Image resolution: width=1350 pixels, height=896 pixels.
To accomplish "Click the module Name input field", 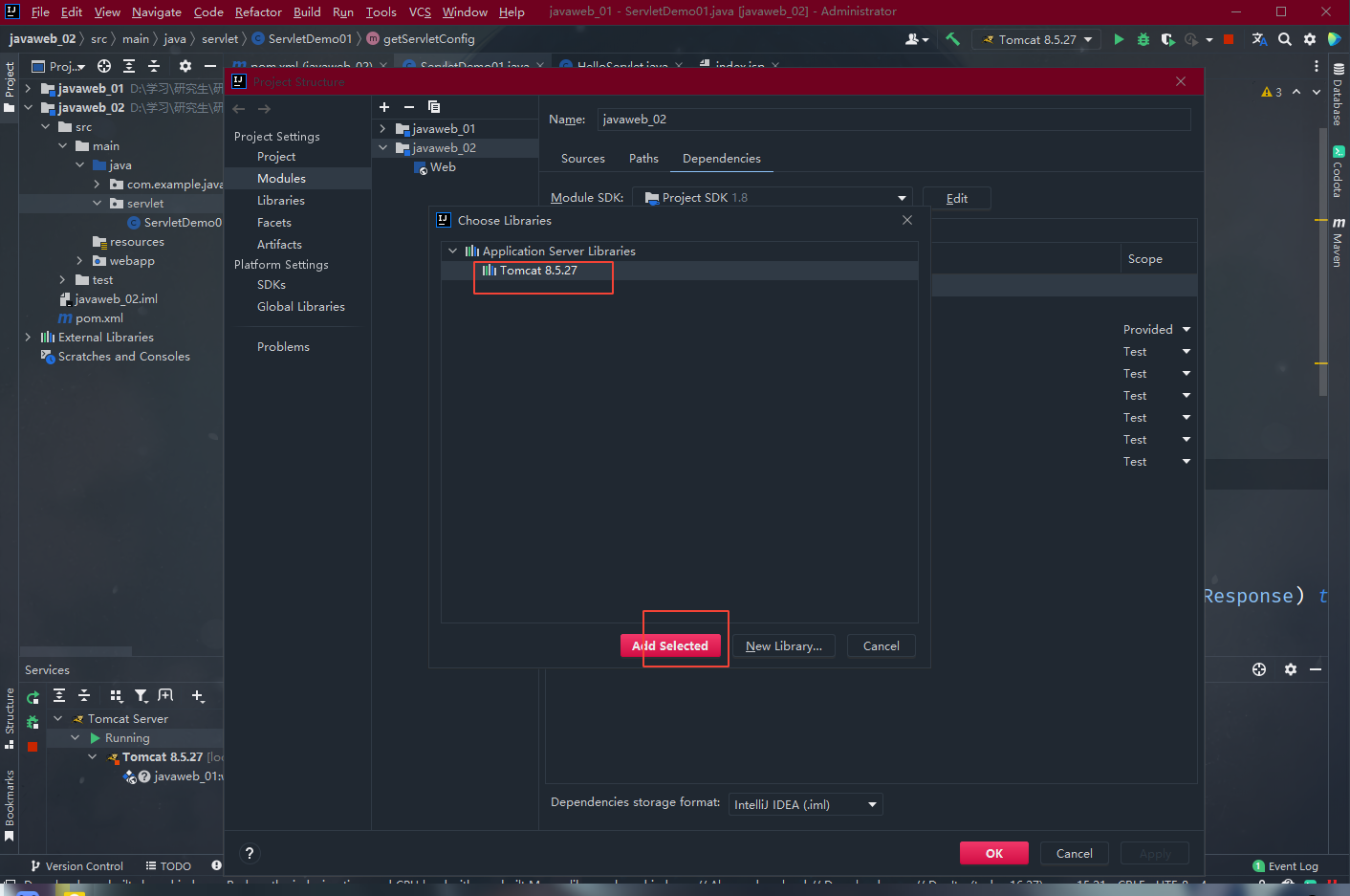I will click(894, 120).
